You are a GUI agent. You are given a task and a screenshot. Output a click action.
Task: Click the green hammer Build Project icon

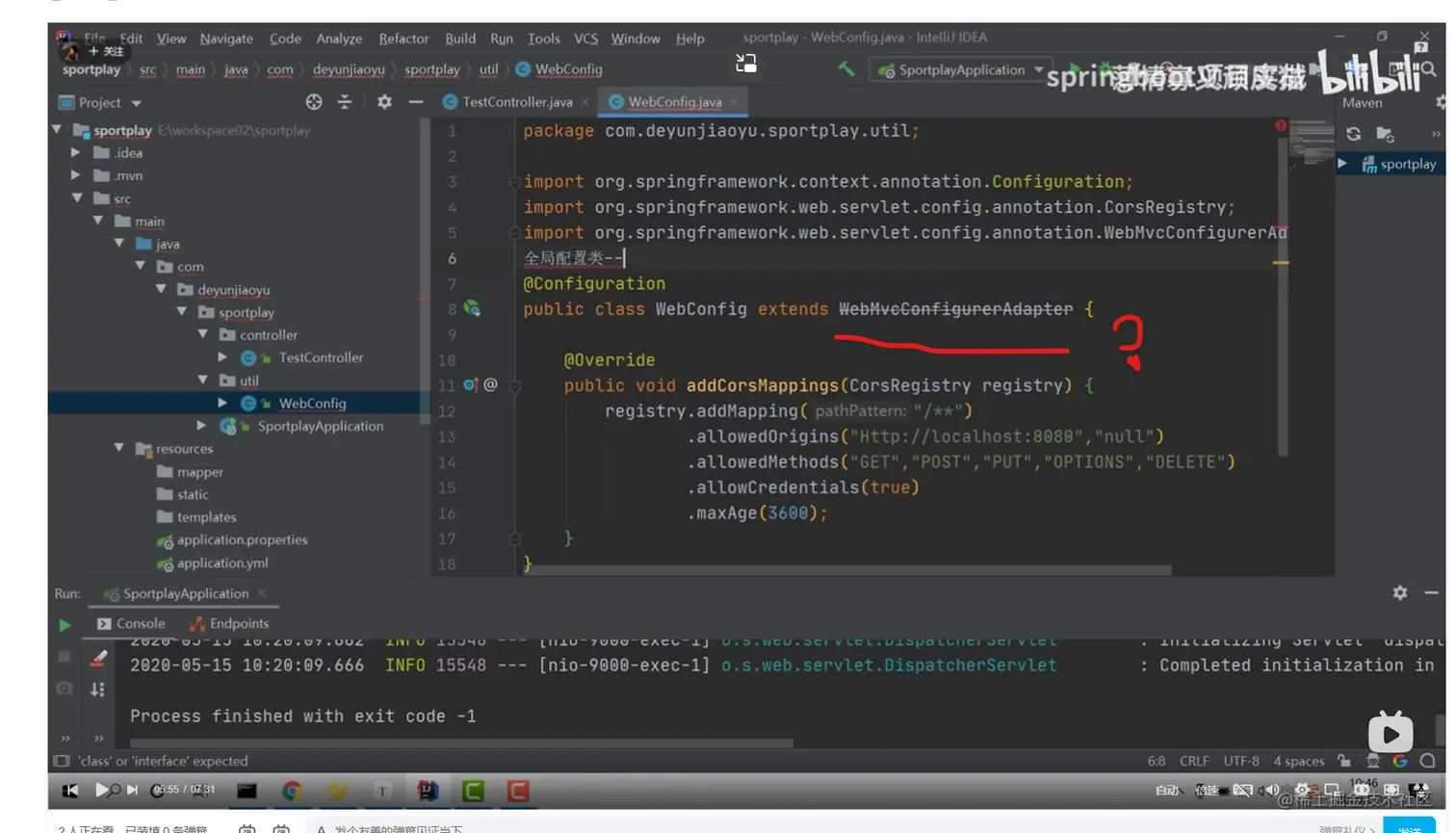point(845,68)
